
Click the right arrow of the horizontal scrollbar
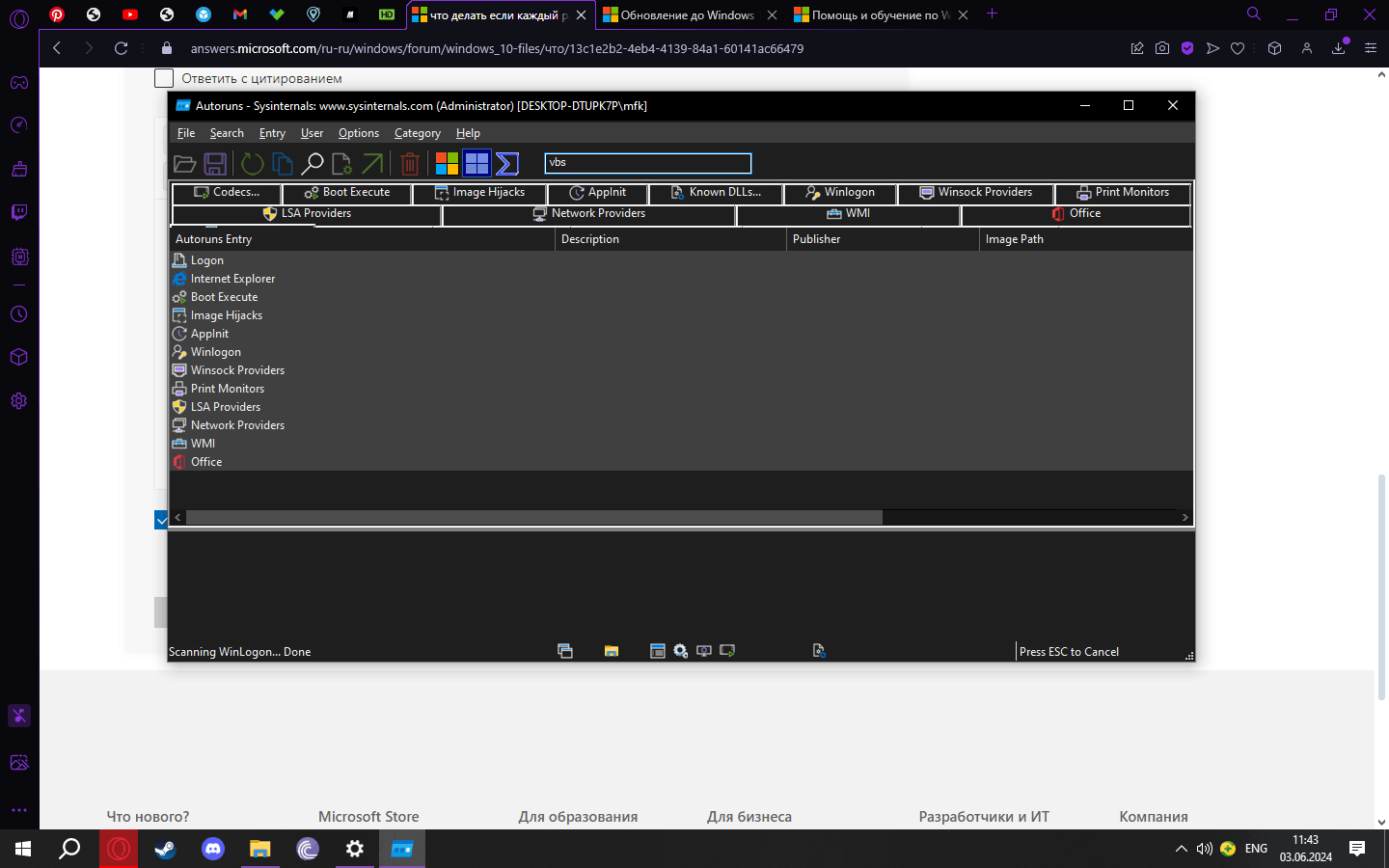pos(1185,518)
